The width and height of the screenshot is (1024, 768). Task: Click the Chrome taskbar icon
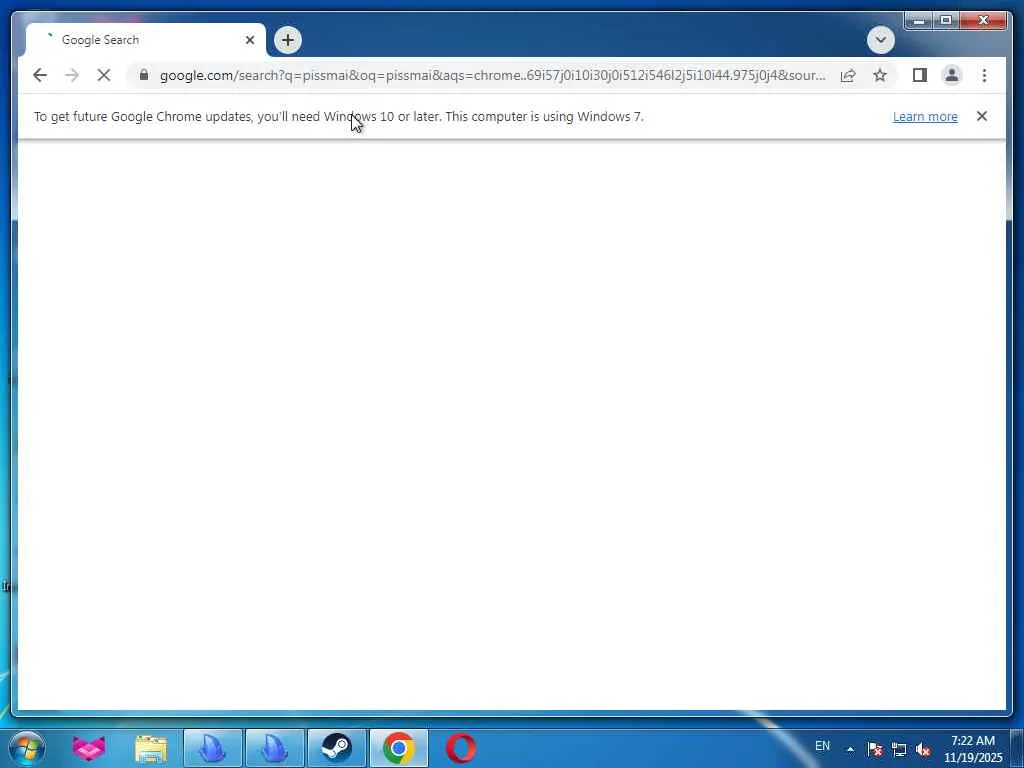pyautogui.click(x=399, y=748)
